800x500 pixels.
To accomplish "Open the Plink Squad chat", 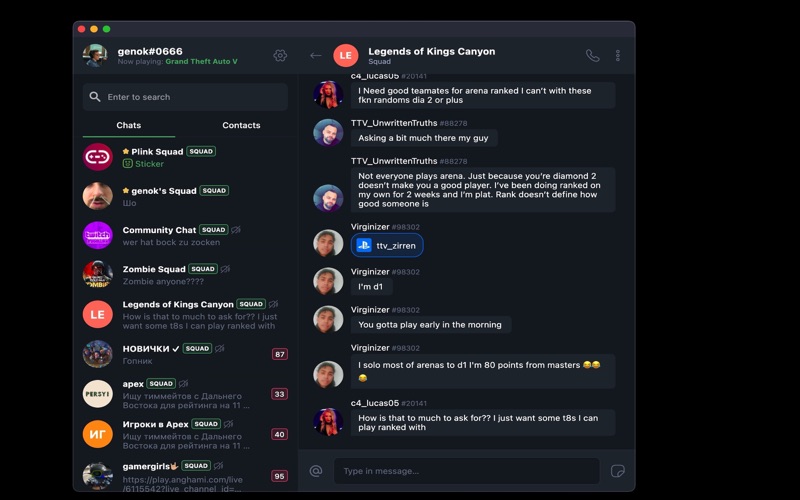I will tap(185, 157).
